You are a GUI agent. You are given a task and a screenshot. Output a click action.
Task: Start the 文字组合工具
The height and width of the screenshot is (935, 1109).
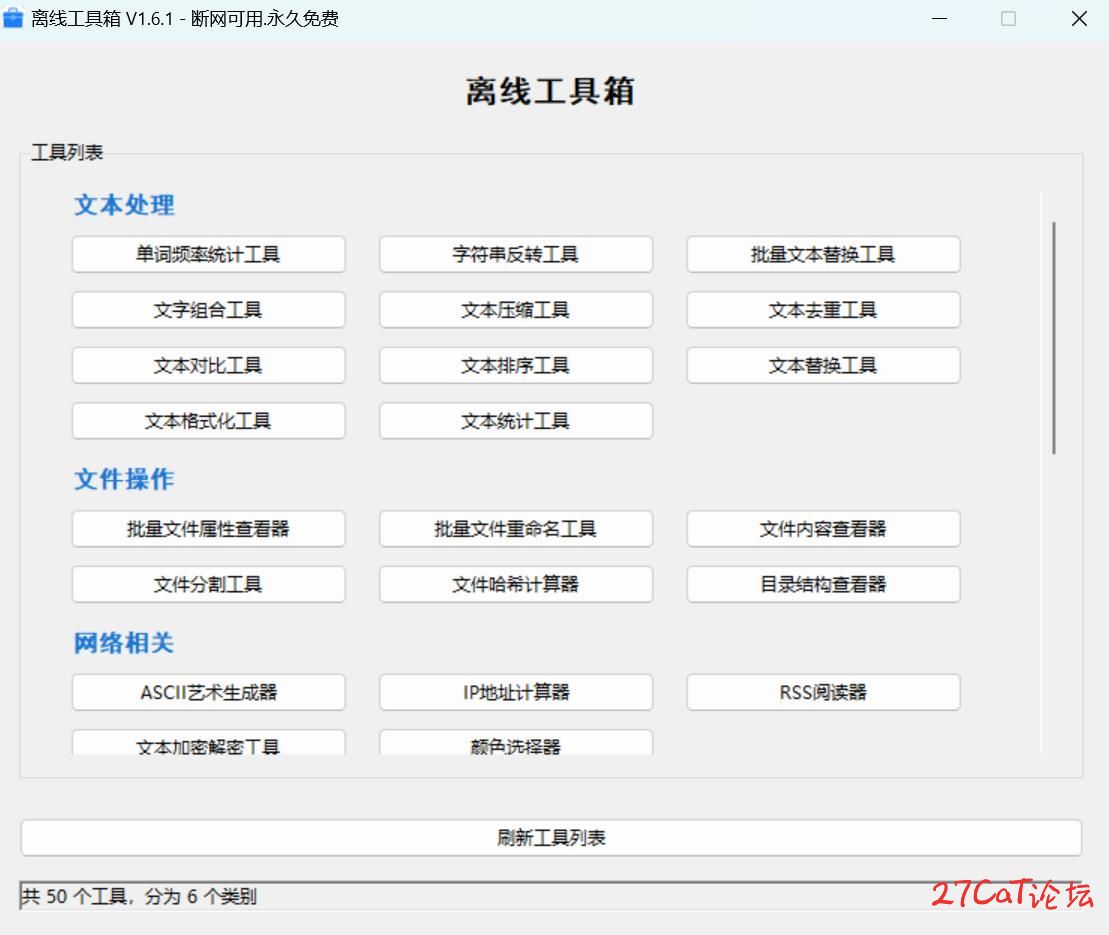click(x=208, y=310)
